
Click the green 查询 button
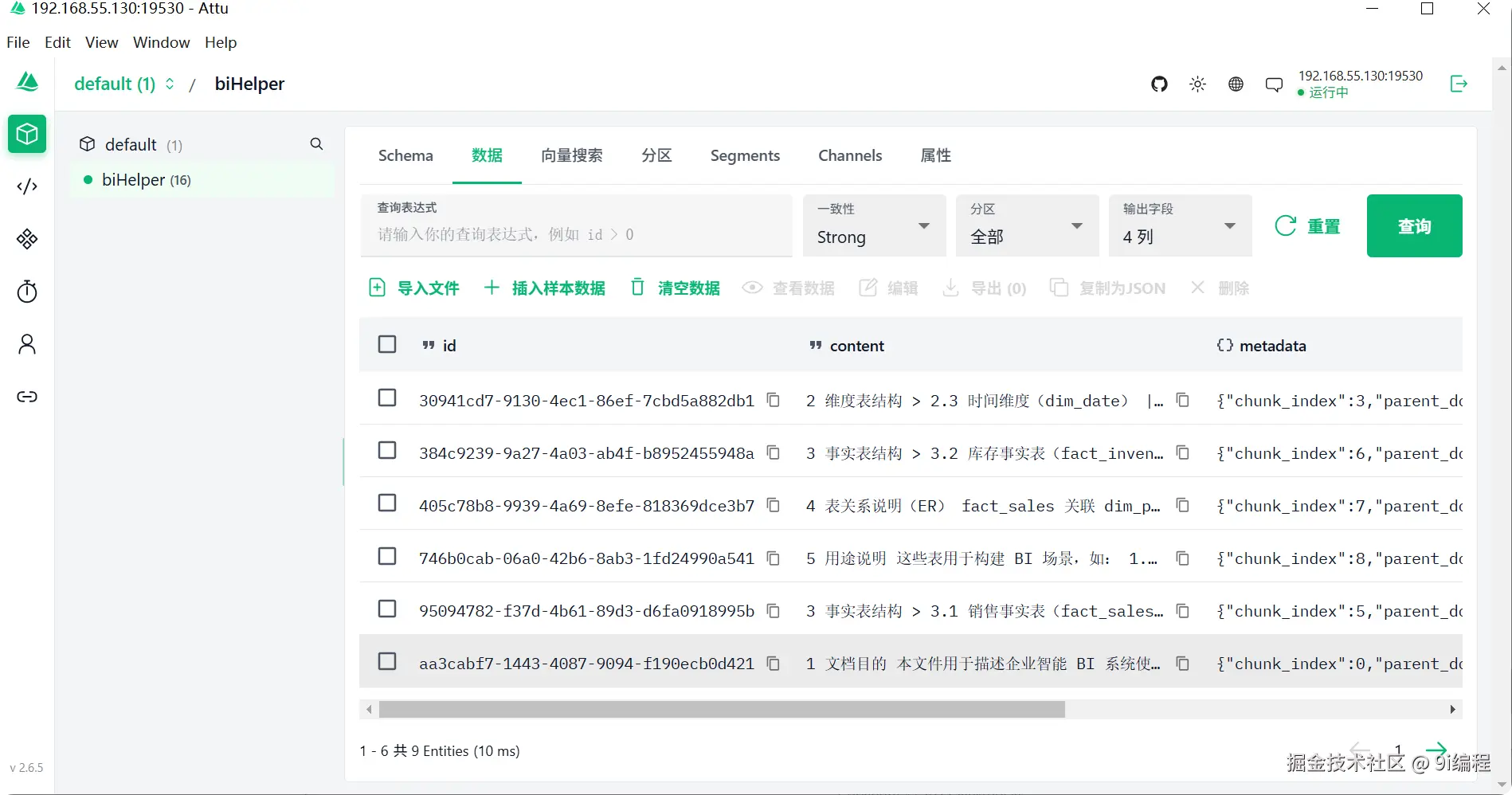pyautogui.click(x=1414, y=225)
